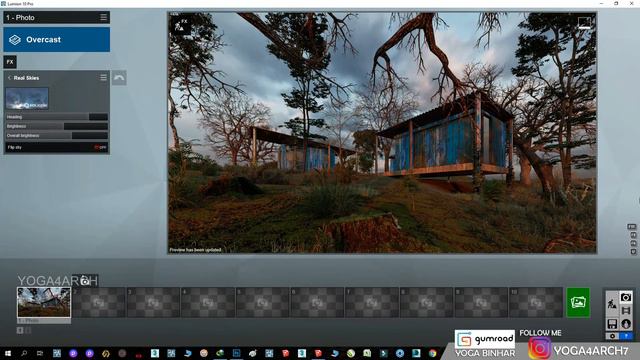
Task: Click the FX add effect button
Action: 10,62
